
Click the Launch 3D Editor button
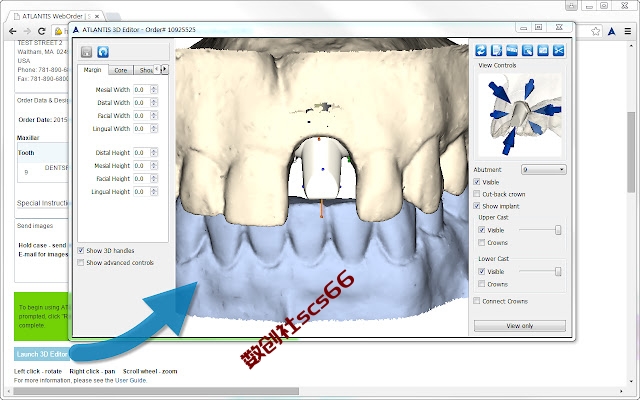42,354
